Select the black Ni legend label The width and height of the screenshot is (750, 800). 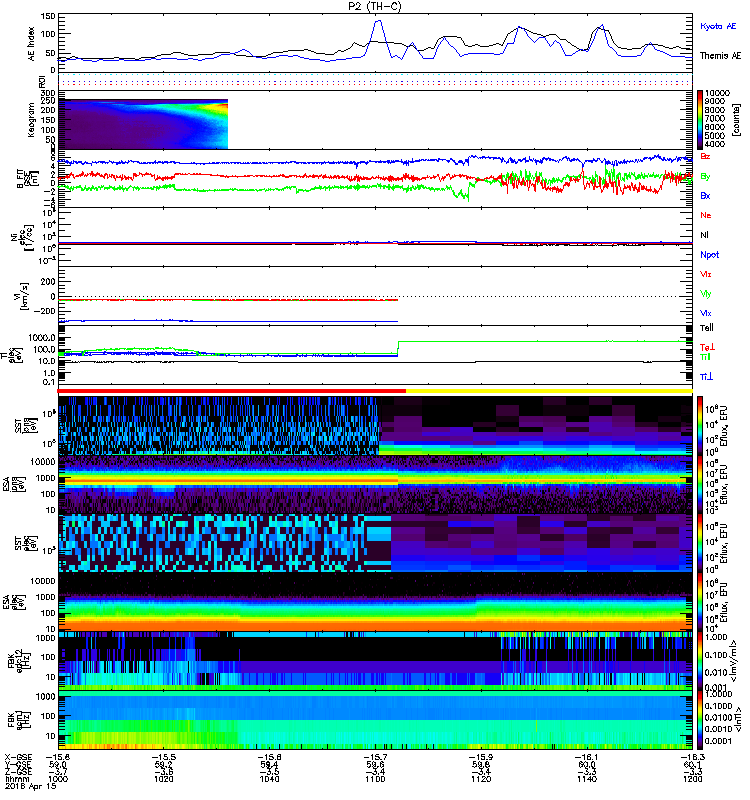(704, 235)
